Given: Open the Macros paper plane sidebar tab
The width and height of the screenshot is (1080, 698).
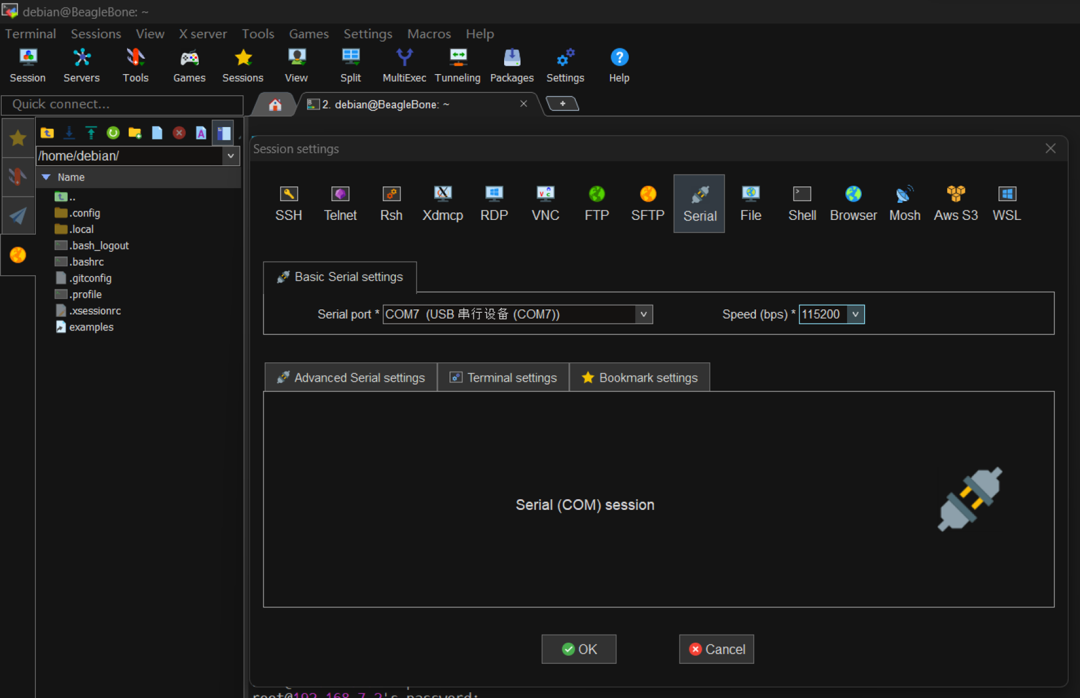Looking at the screenshot, I should [x=18, y=216].
